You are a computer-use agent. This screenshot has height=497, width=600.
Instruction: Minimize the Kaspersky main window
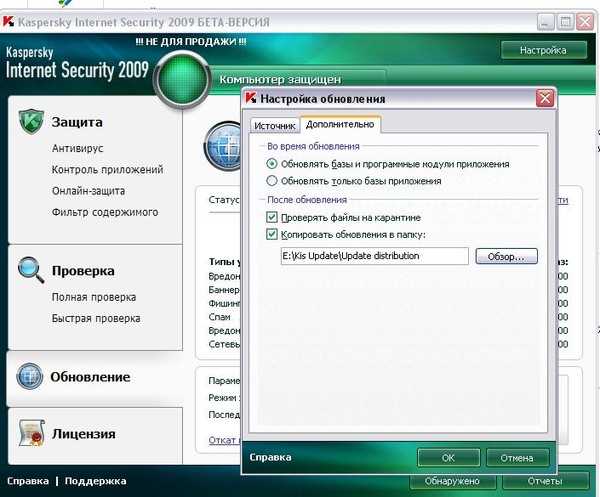[x=545, y=22]
